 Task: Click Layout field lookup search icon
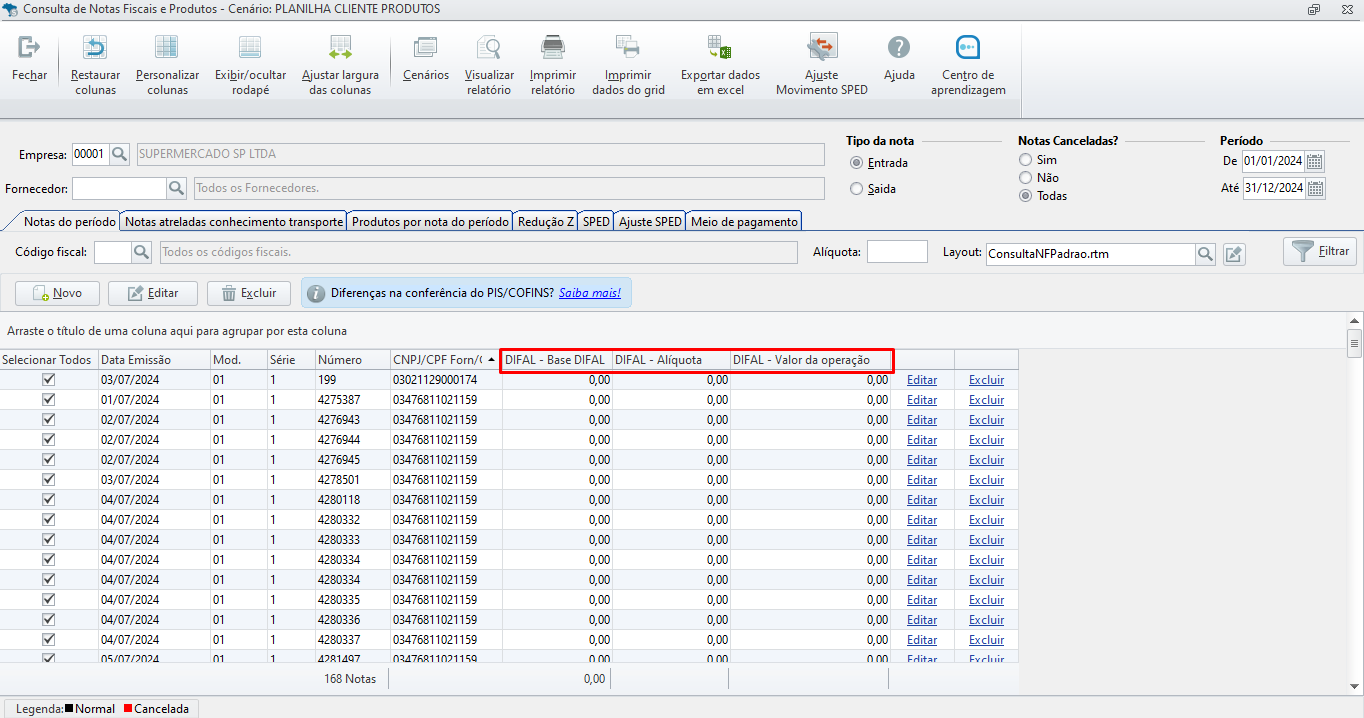[x=1207, y=254]
